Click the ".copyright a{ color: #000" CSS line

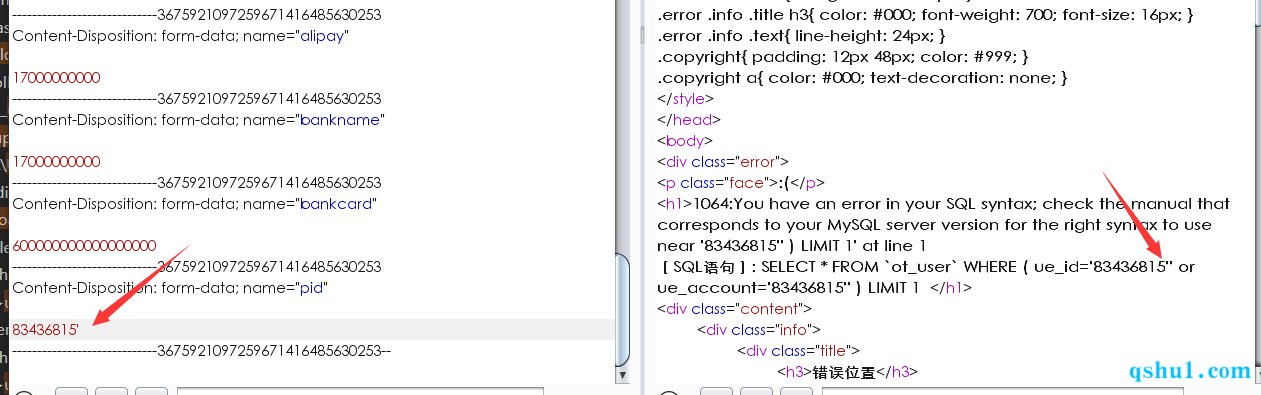(863, 78)
